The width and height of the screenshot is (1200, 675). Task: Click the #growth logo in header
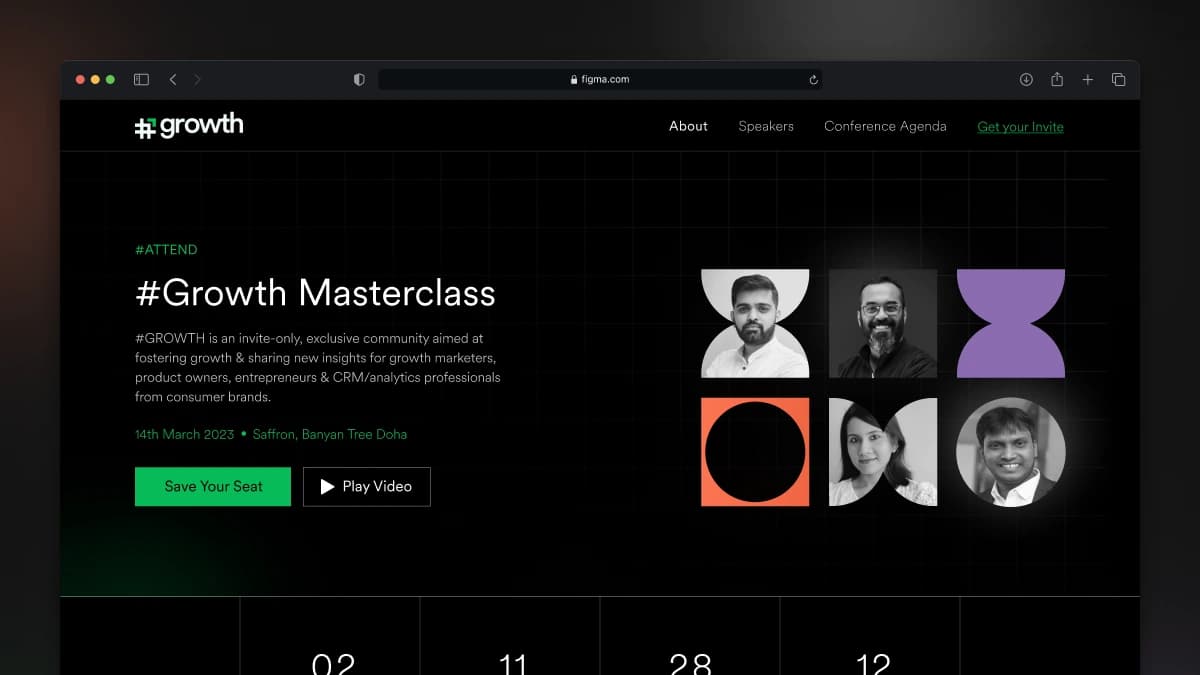pyautogui.click(x=189, y=126)
